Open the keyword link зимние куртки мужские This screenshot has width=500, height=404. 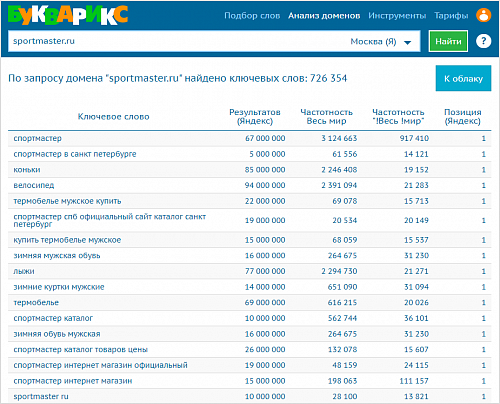tap(59, 287)
